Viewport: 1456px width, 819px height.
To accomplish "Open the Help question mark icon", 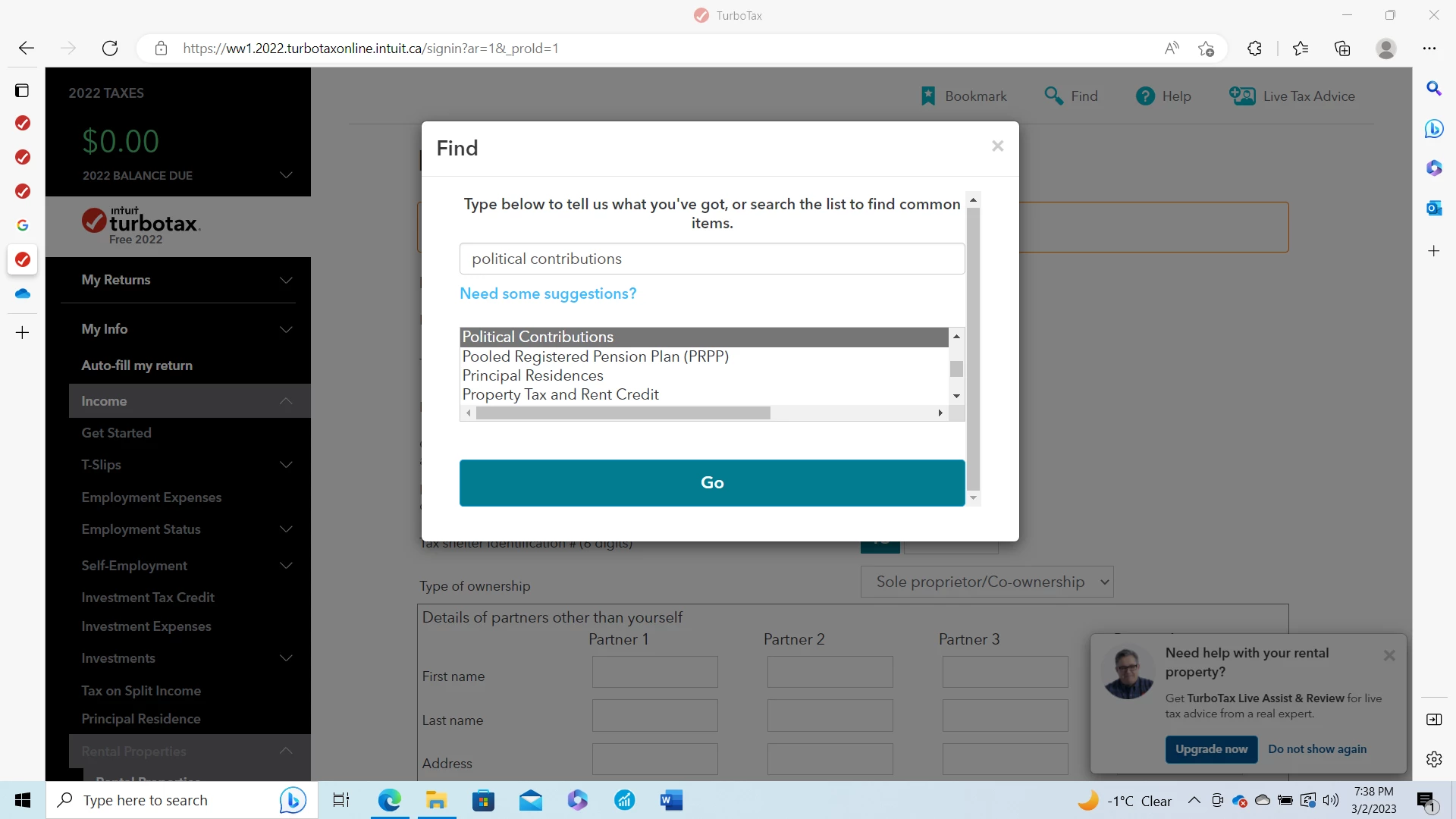I will click(x=1145, y=96).
